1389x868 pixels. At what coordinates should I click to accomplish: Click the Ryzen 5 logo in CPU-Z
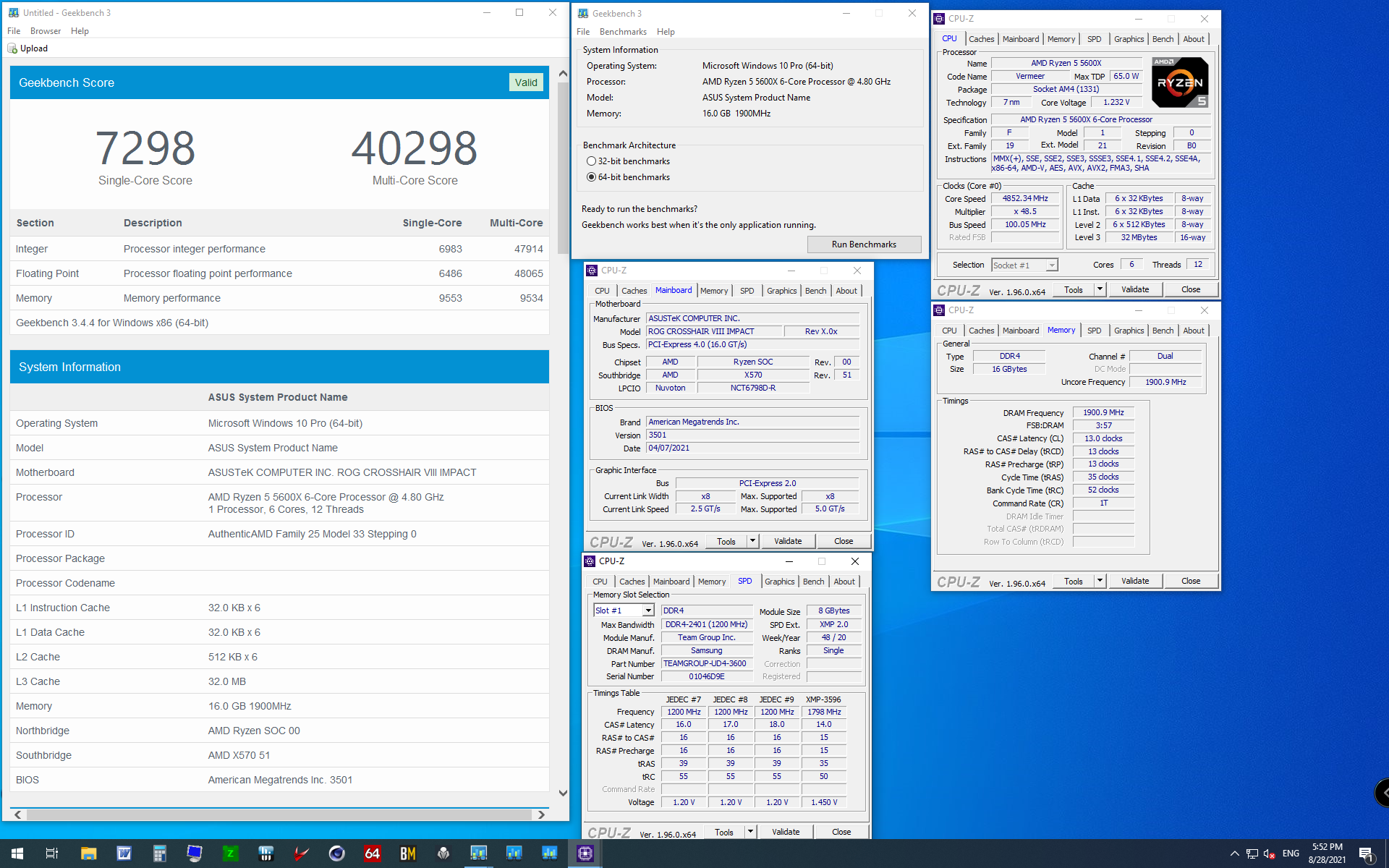tap(1180, 82)
